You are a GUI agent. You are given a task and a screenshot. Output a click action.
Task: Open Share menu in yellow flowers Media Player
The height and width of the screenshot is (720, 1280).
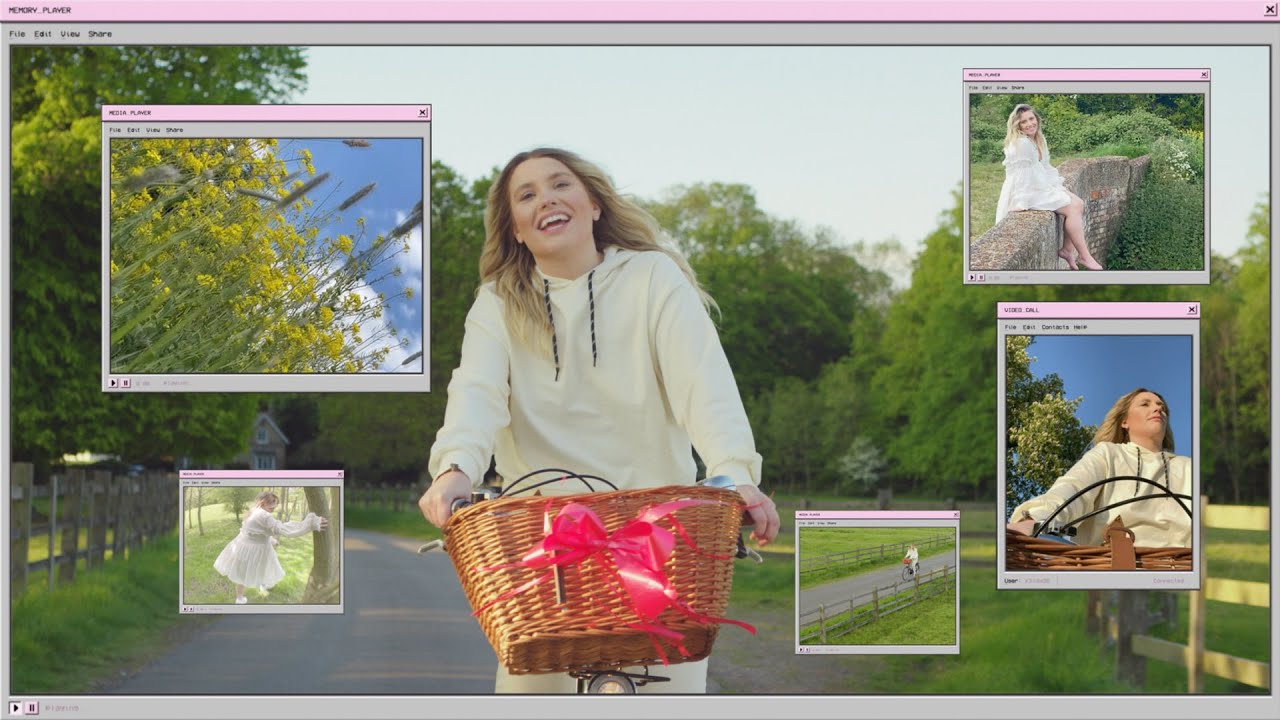(x=175, y=130)
